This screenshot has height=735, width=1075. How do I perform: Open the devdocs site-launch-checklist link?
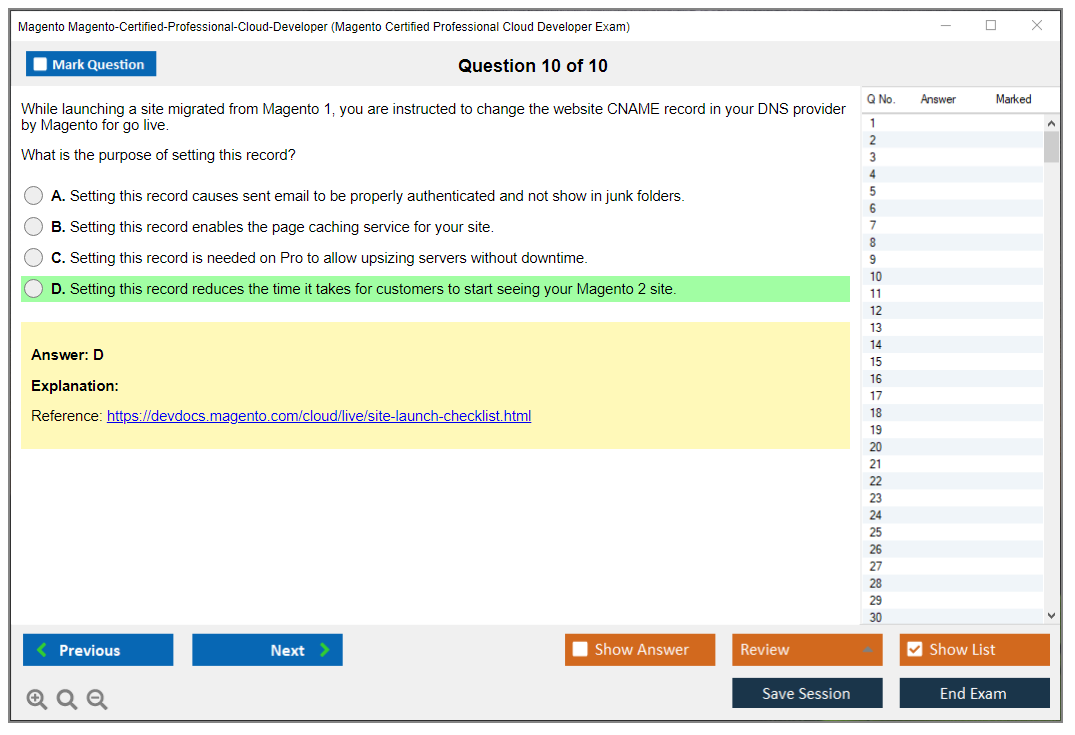pyautogui.click(x=319, y=416)
